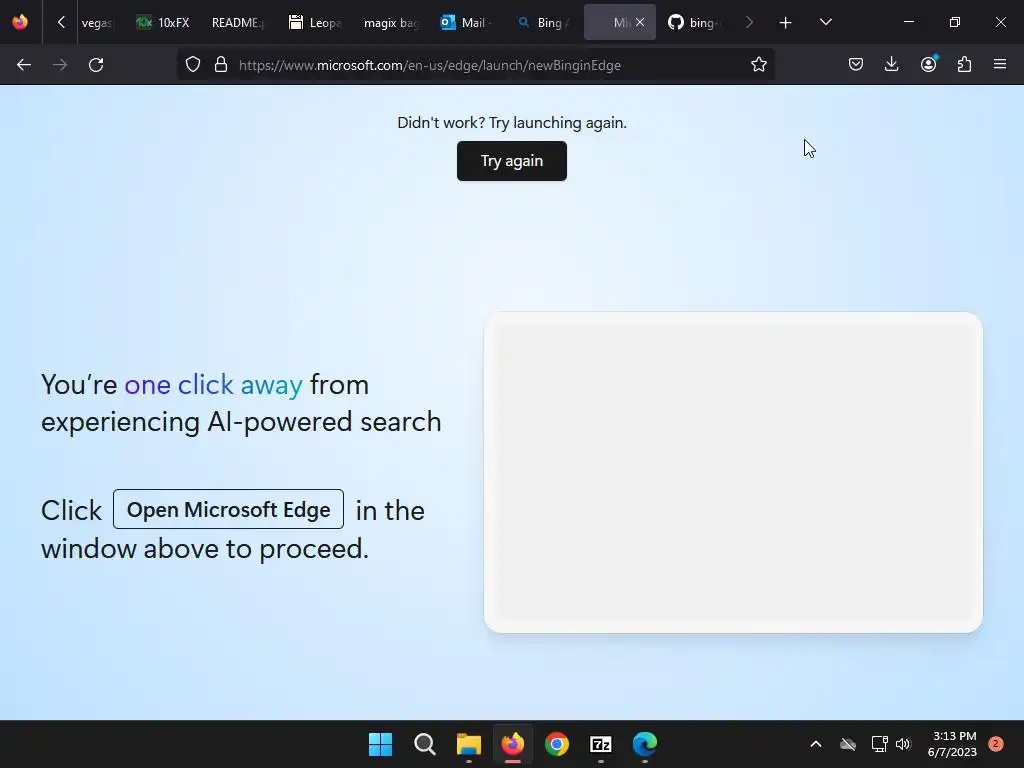View site security padlock info

(221, 65)
